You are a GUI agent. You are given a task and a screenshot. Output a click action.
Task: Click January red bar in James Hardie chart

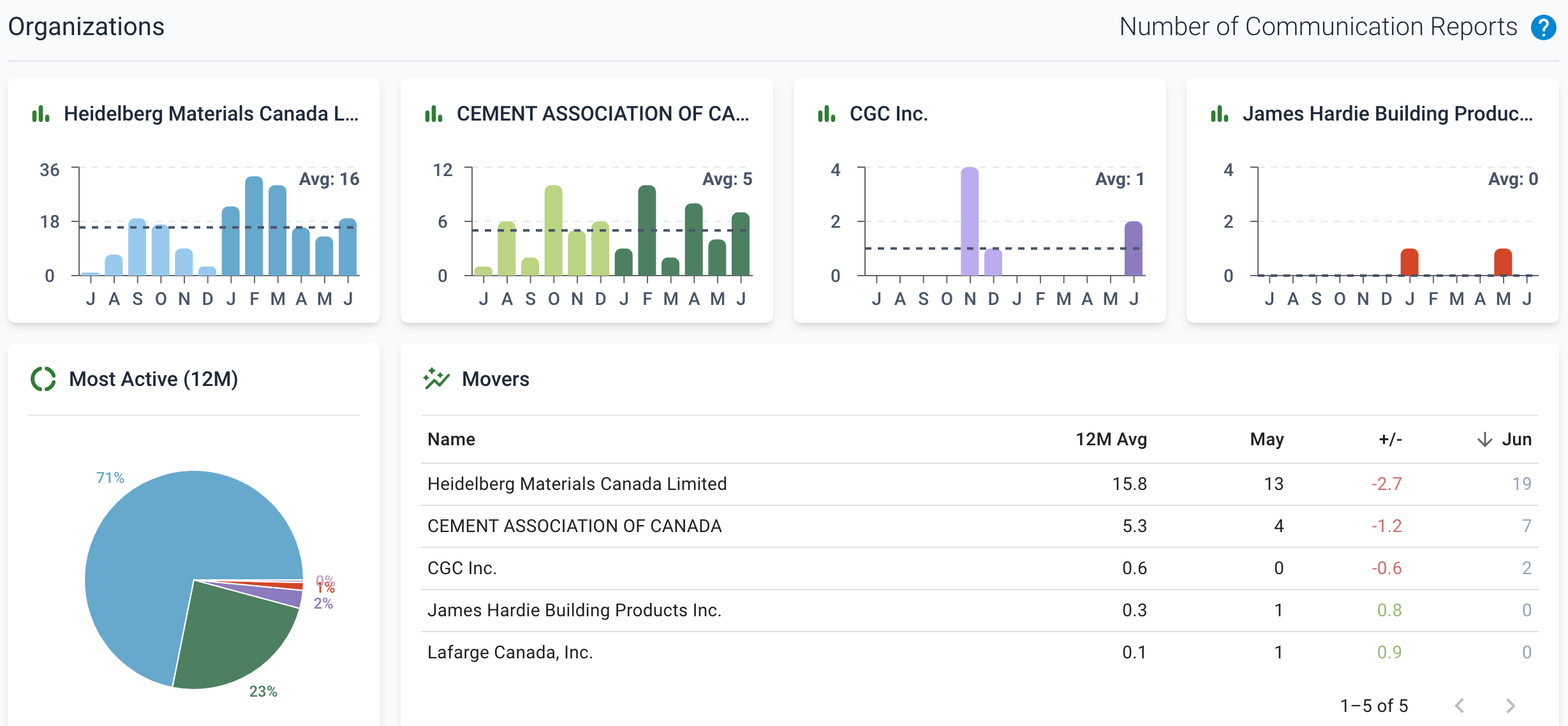pos(1409,262)
